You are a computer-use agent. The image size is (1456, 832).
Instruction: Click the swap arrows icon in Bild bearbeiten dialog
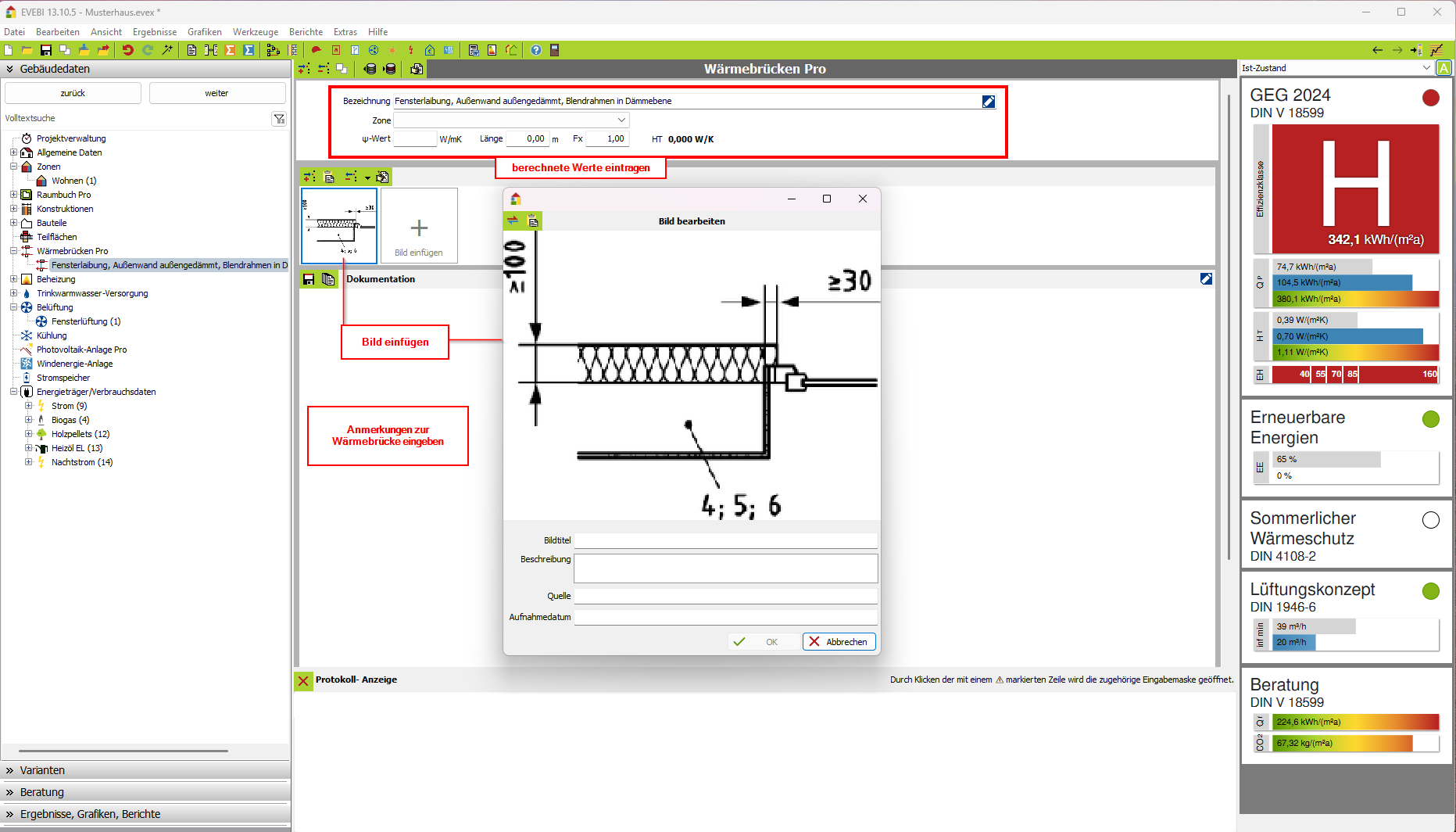[x=513, y=221]
